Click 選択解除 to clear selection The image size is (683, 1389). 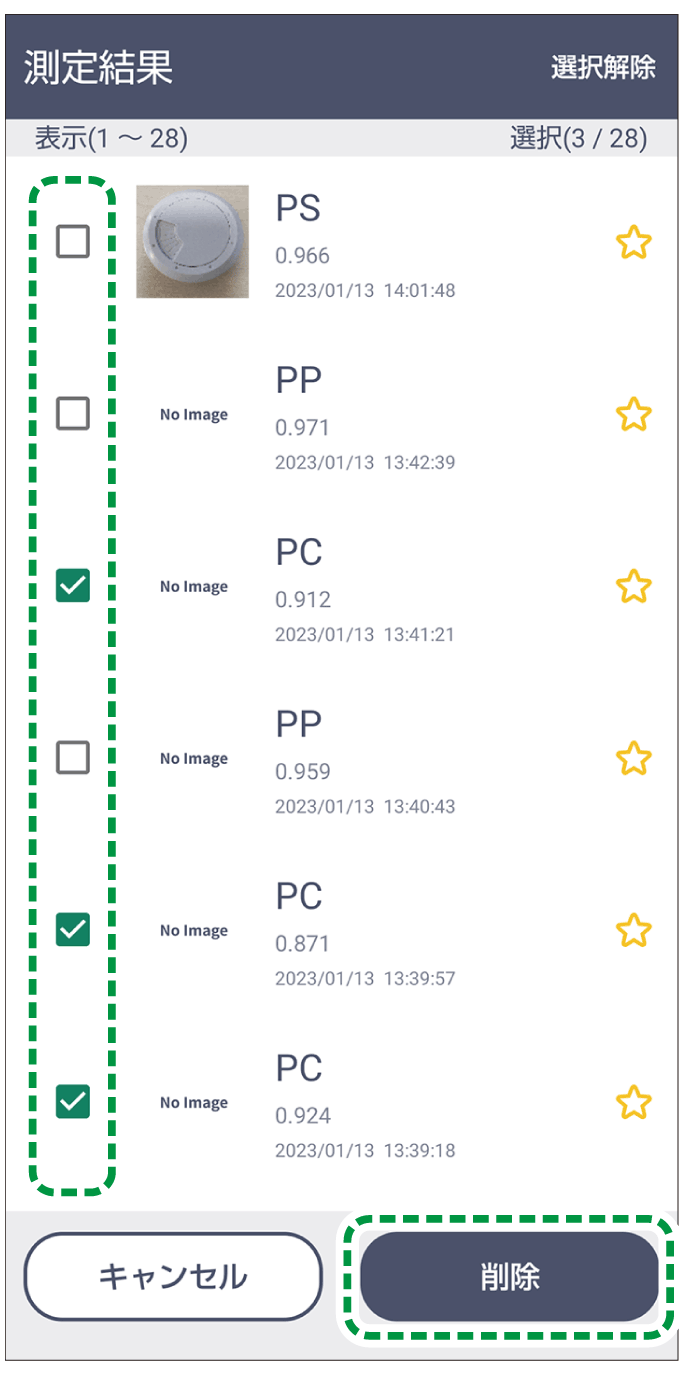[x=603, y=67]
